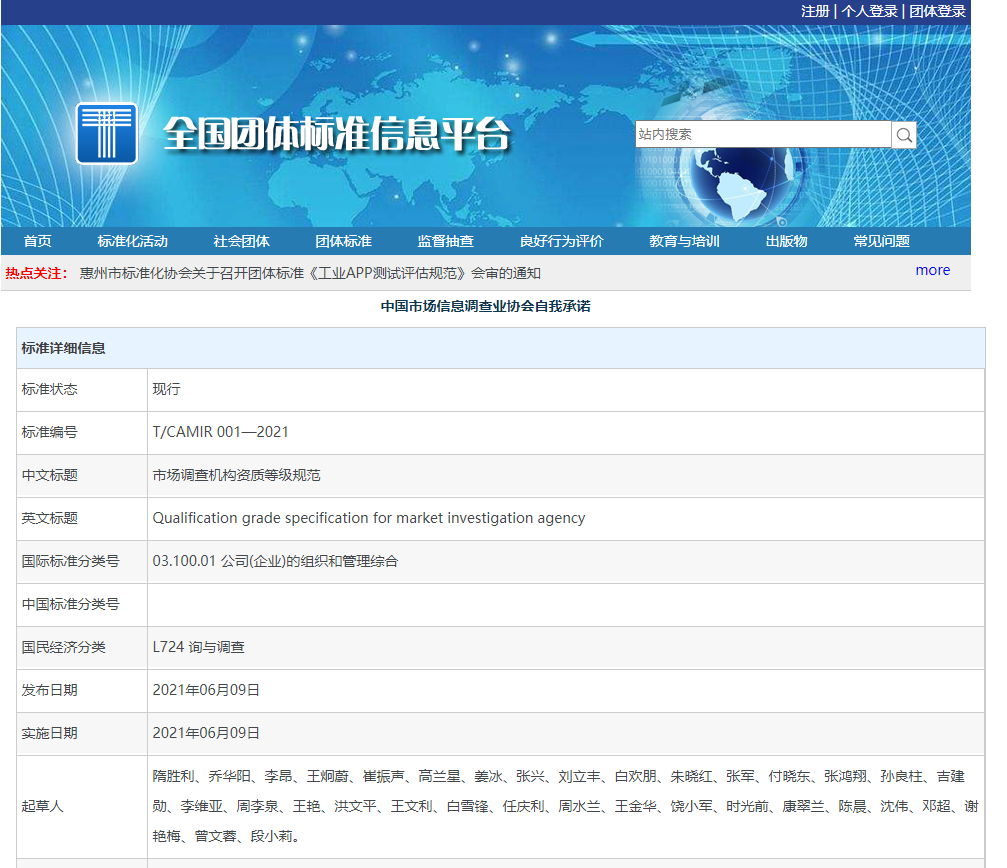Click the 国民经济分类 row label
Screen dimensions: 1007x868
[x=64, y=647]
